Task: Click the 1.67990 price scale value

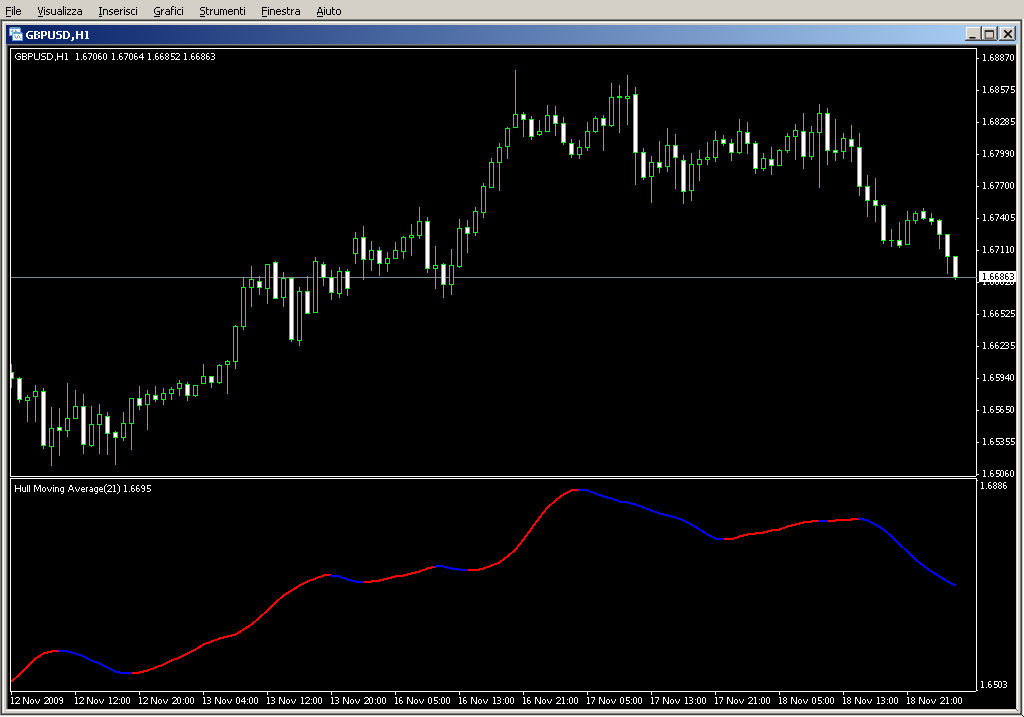Action: 998,153
